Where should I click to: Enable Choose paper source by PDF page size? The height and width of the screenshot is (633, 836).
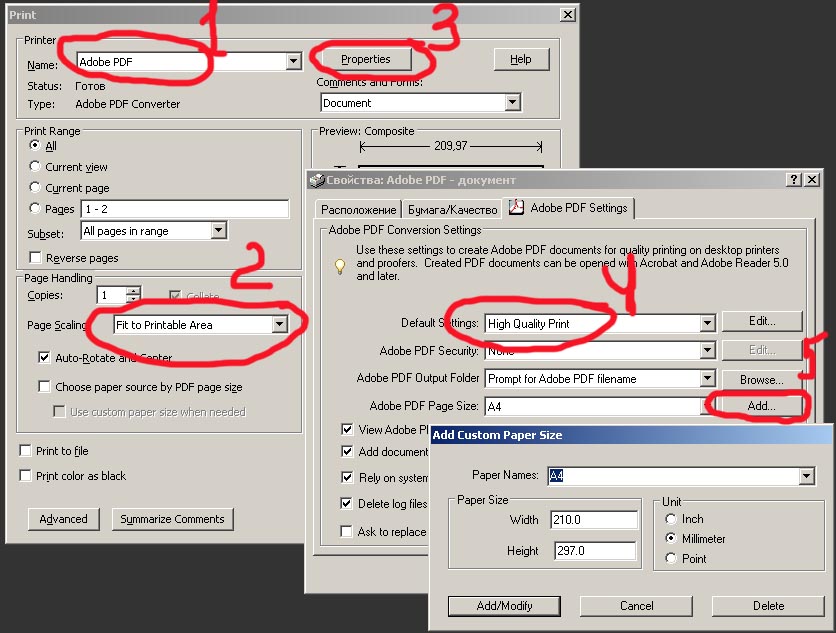44,387
